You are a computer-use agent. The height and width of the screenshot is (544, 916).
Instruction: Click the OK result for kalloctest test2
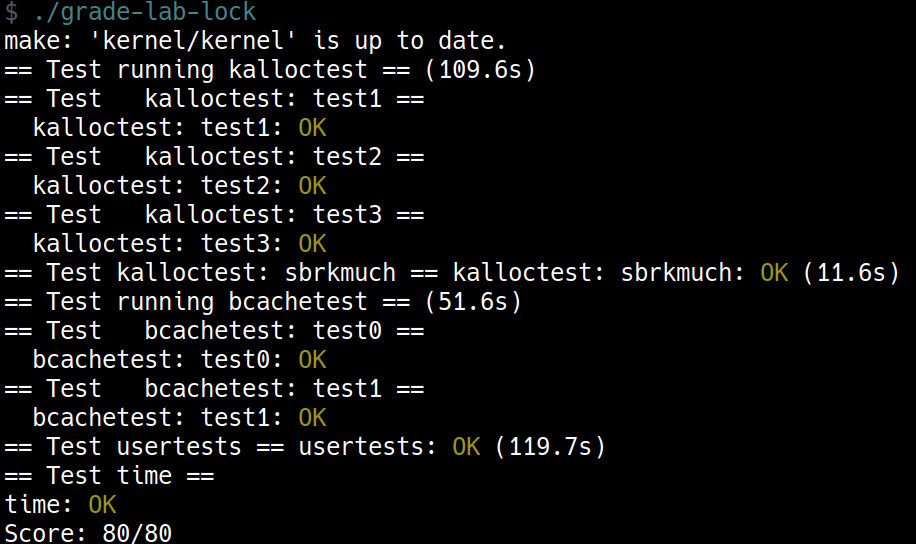pos(312,186)
